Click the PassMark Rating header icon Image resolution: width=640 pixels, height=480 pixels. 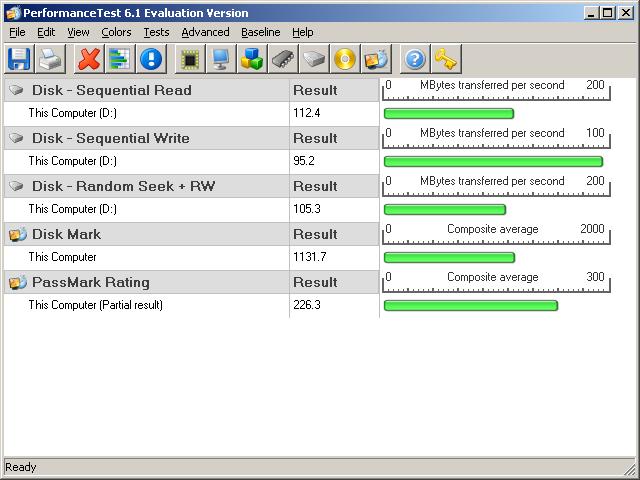(x=18, y=282)
